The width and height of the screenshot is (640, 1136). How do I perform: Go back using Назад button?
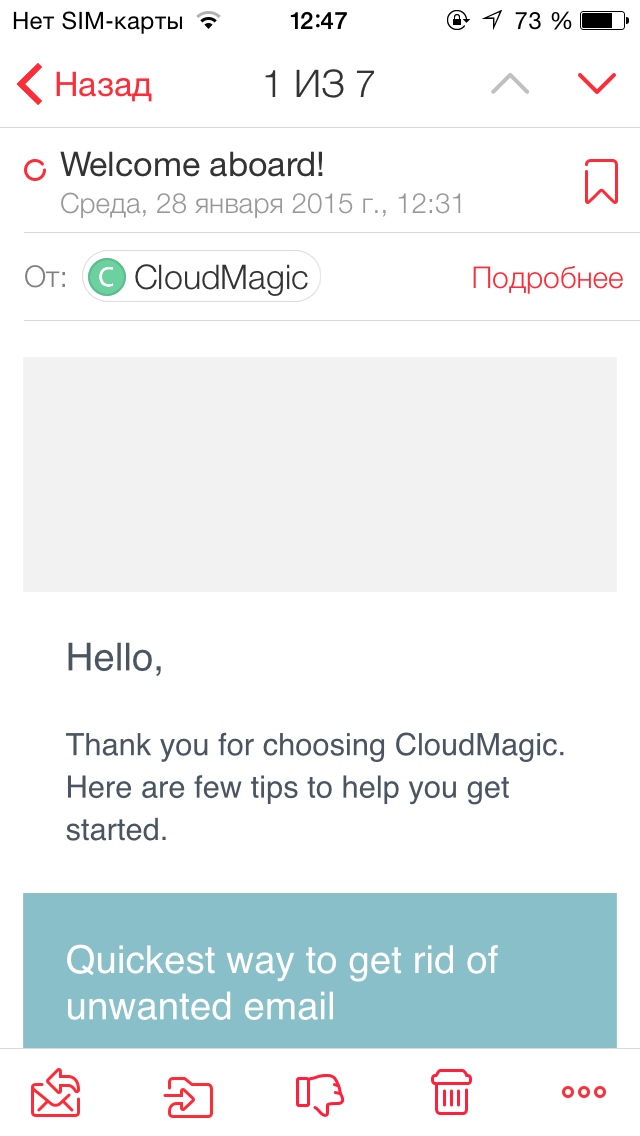click(x=84, y=84)
